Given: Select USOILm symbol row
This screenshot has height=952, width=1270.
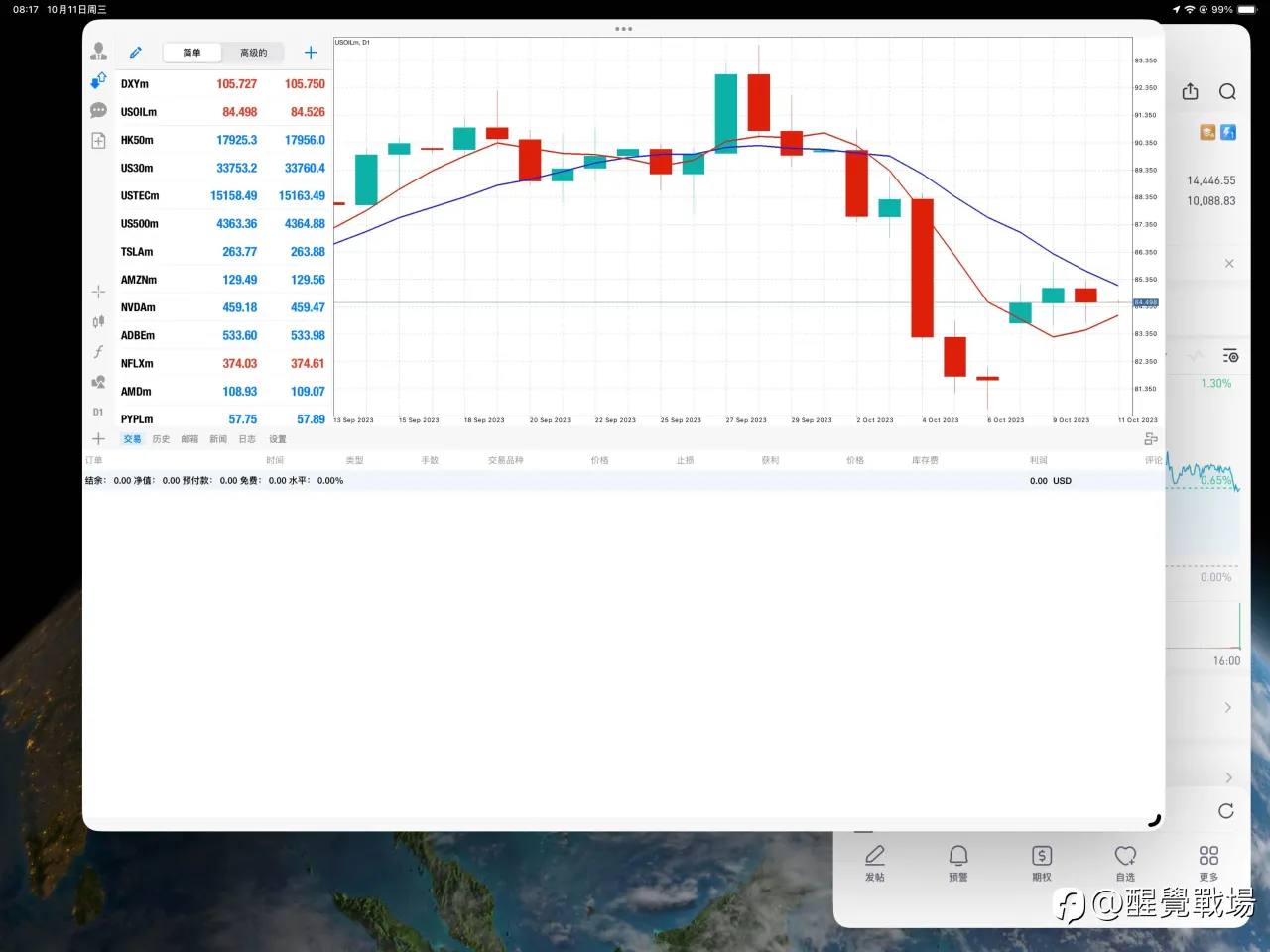Looking at the screenshot, I should point(223,112).
